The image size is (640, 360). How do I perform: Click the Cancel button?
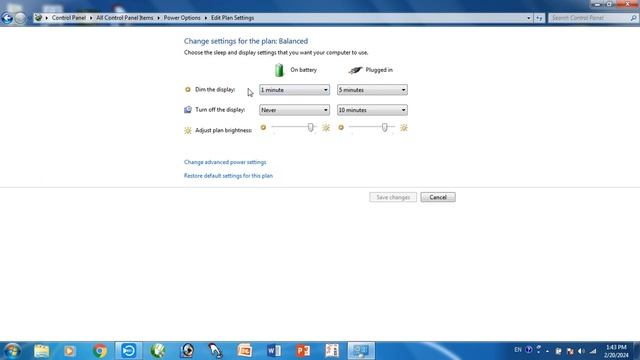pos(438,197)
